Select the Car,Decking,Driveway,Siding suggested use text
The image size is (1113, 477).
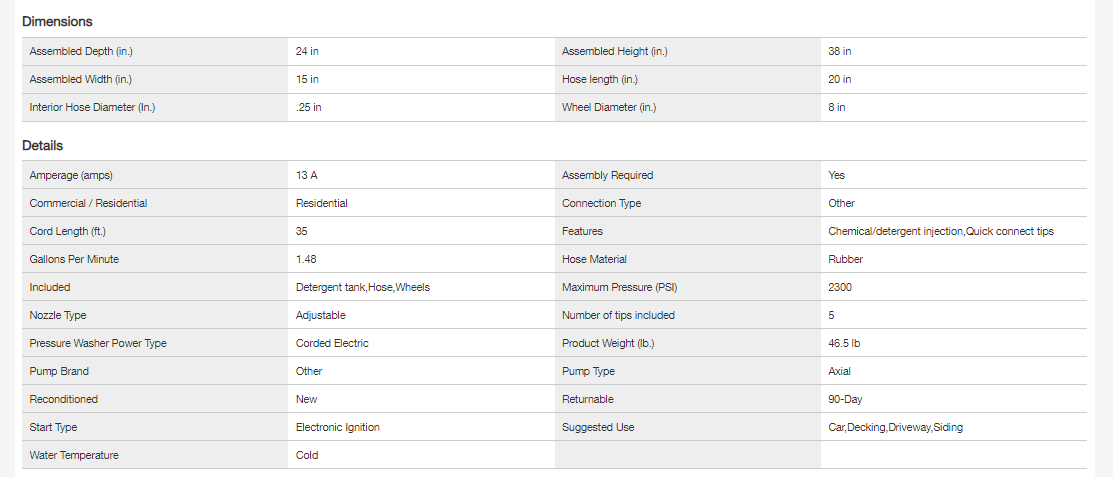click(896, 427)
